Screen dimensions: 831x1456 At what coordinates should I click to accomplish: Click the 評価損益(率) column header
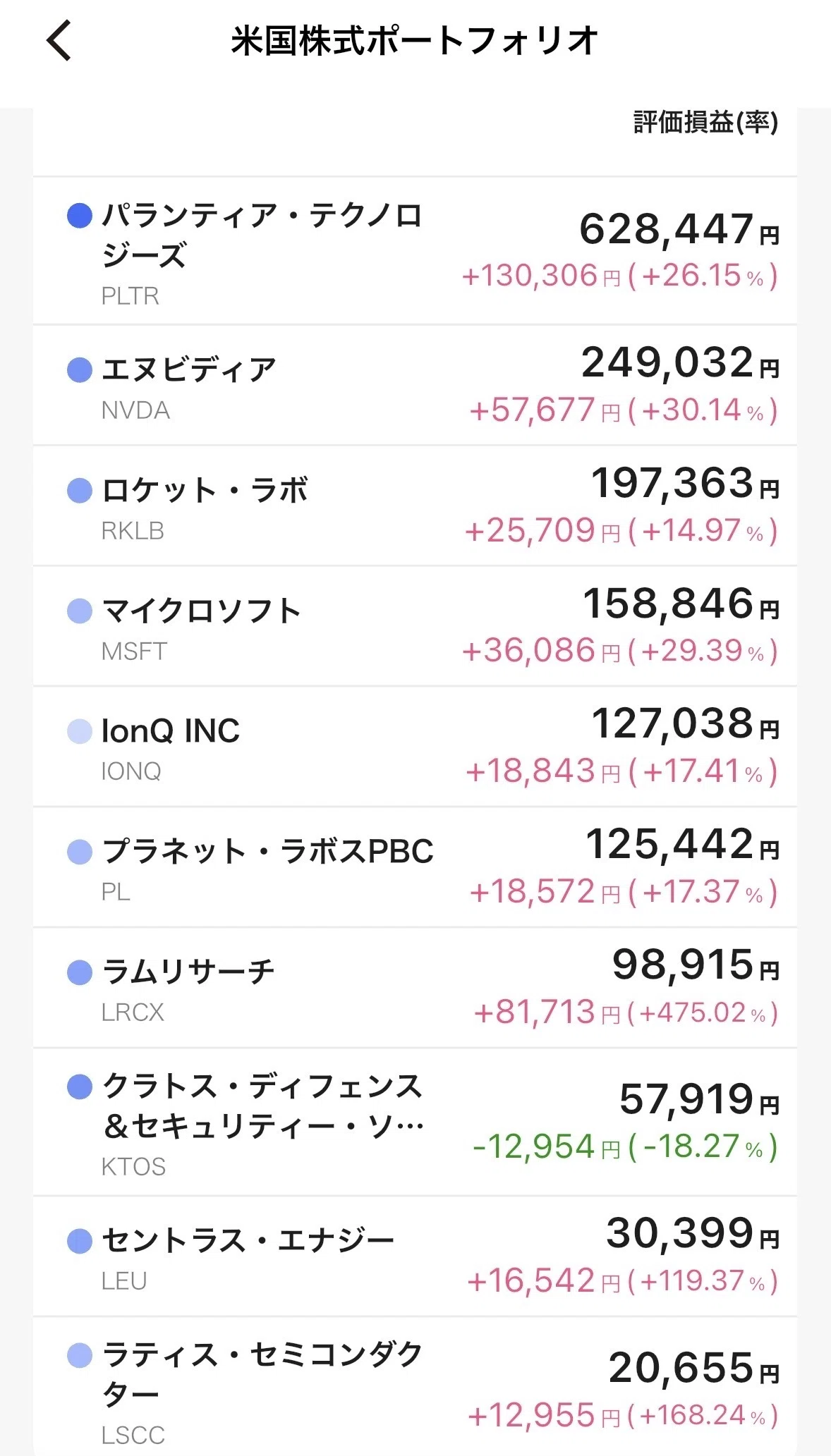[705, 123]
